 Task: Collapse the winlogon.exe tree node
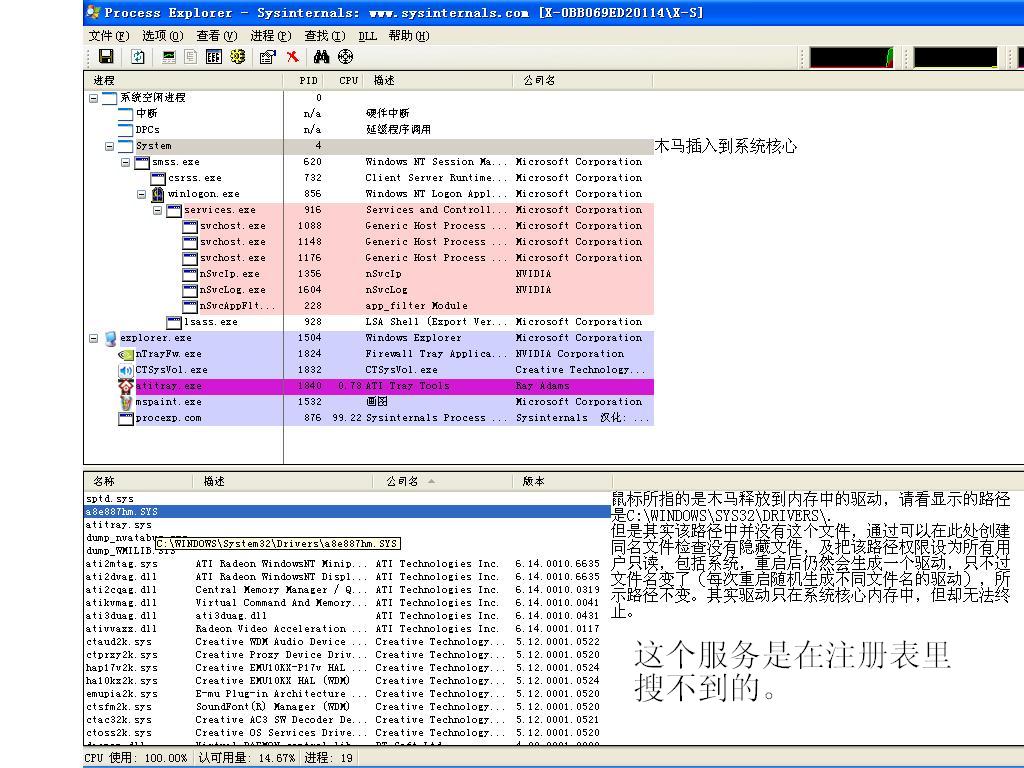pyautogui.click(x=142, y=194)
